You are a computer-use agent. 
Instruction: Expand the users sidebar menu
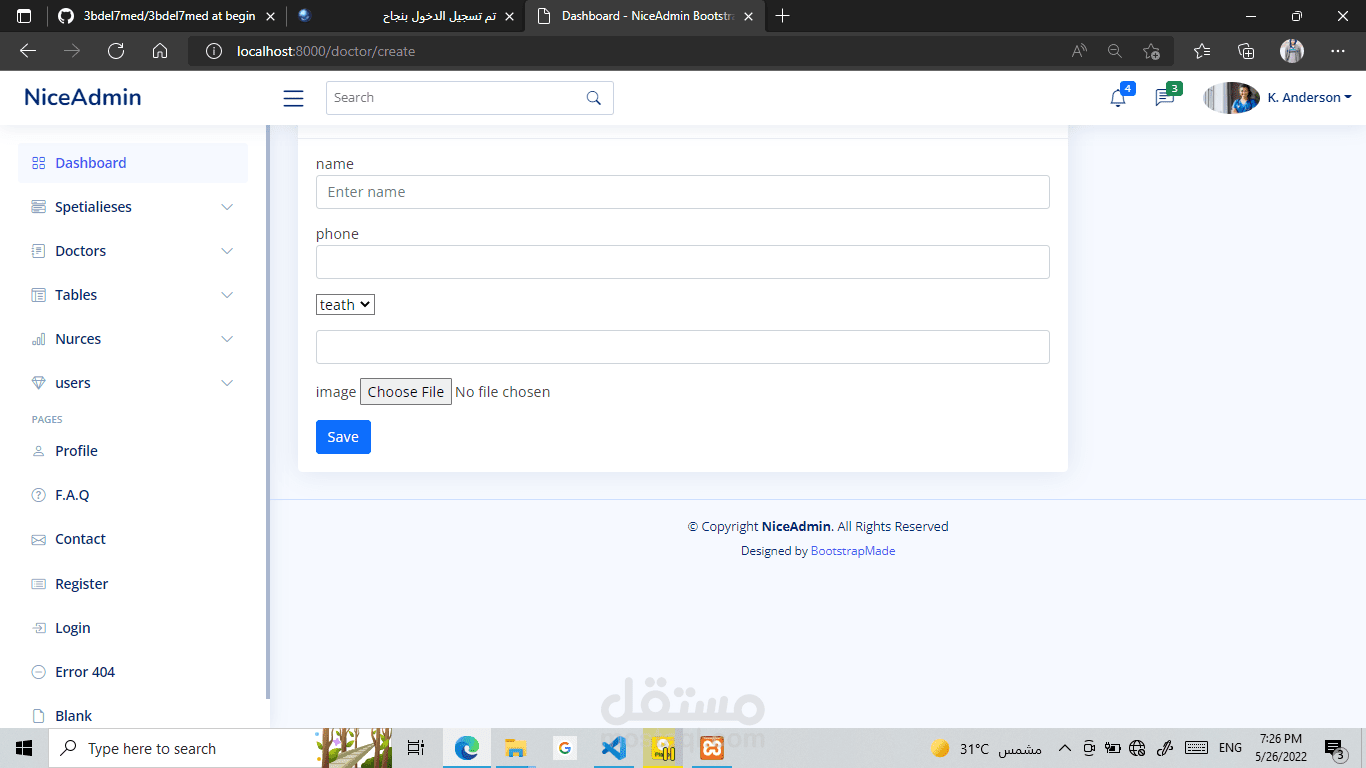[133, 383]
